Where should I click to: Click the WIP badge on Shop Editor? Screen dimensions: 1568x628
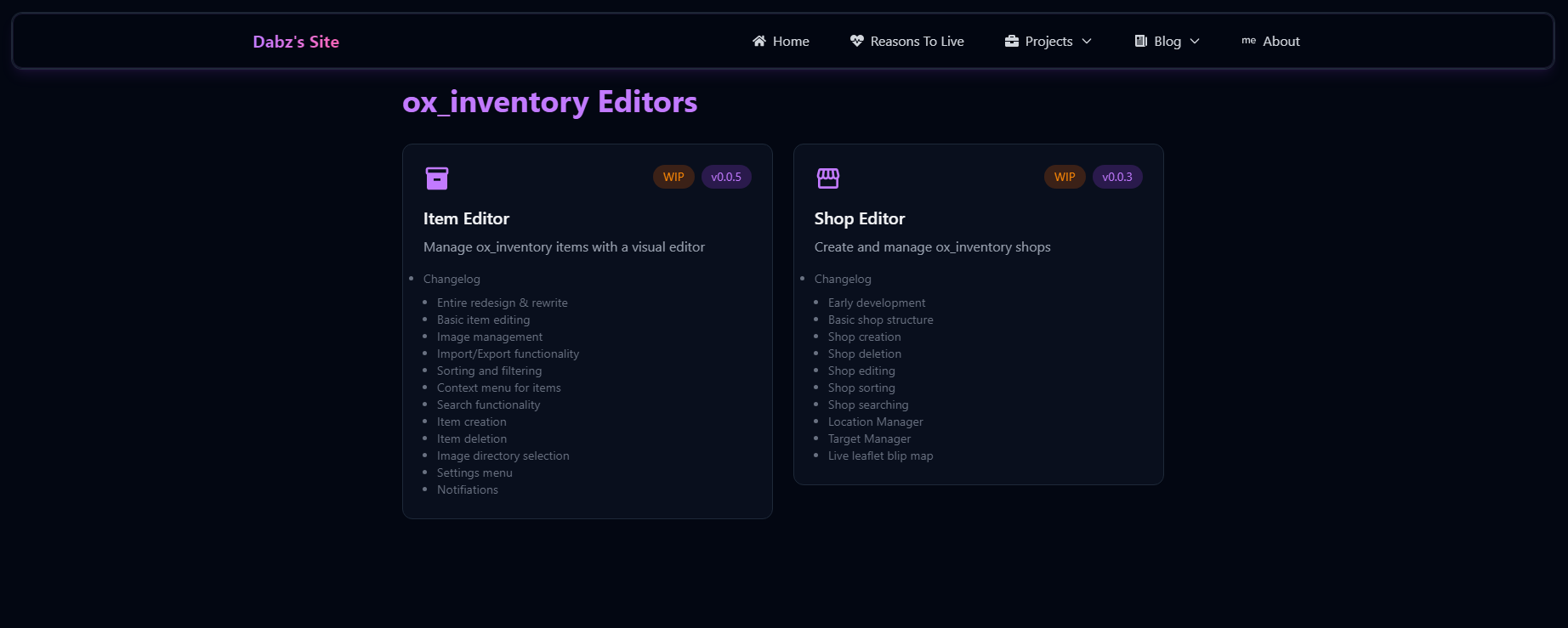click(x=1065, y=177)
